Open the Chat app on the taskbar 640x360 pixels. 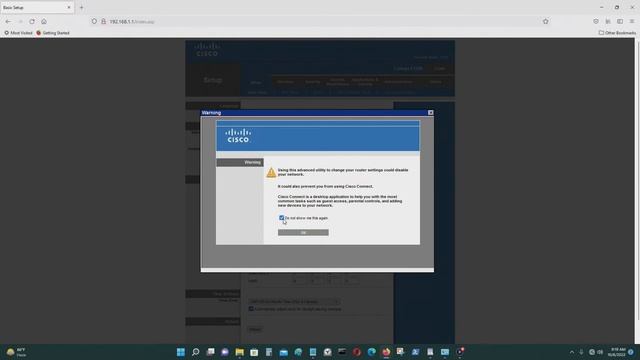(225, 352)
